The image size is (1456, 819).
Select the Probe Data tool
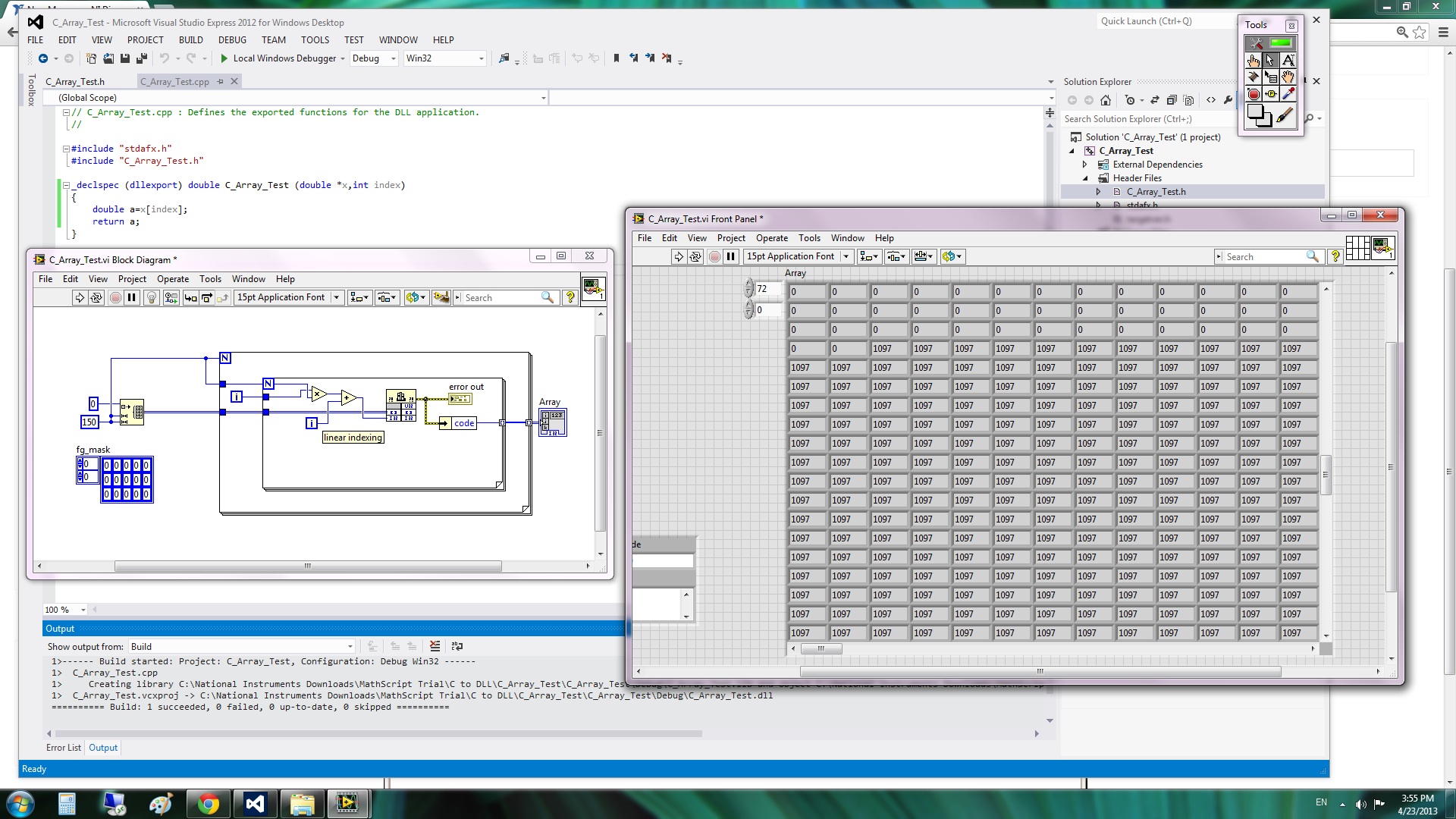(x=1270, y=94)
